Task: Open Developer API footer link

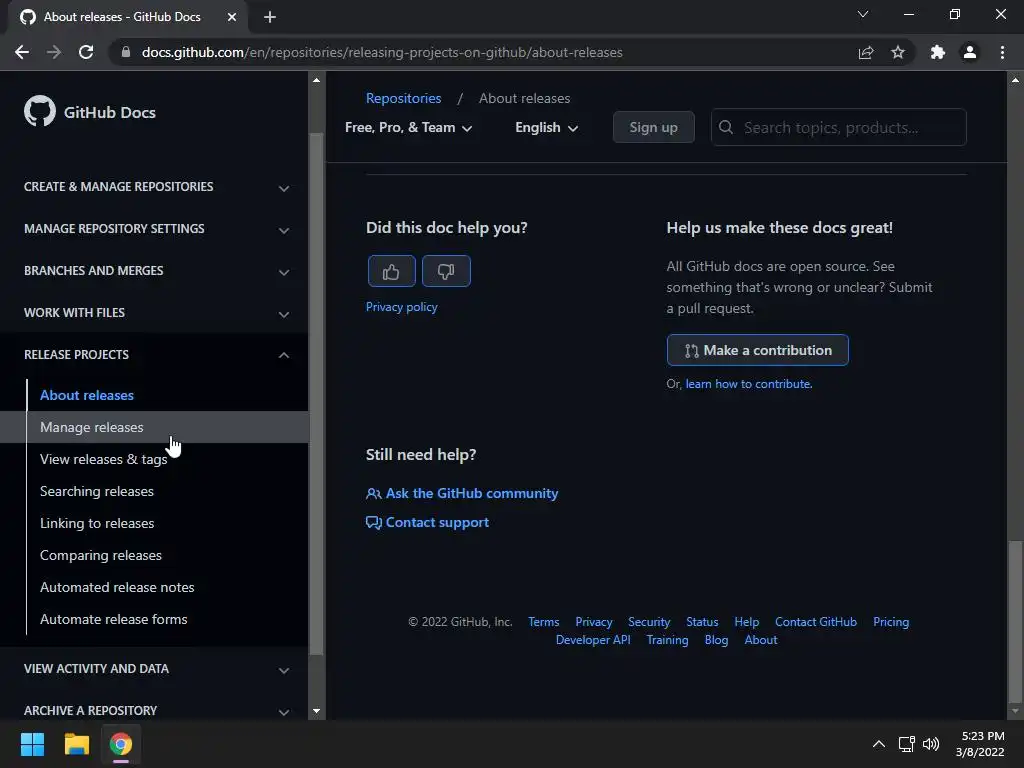Action: [x=593, y=640]
